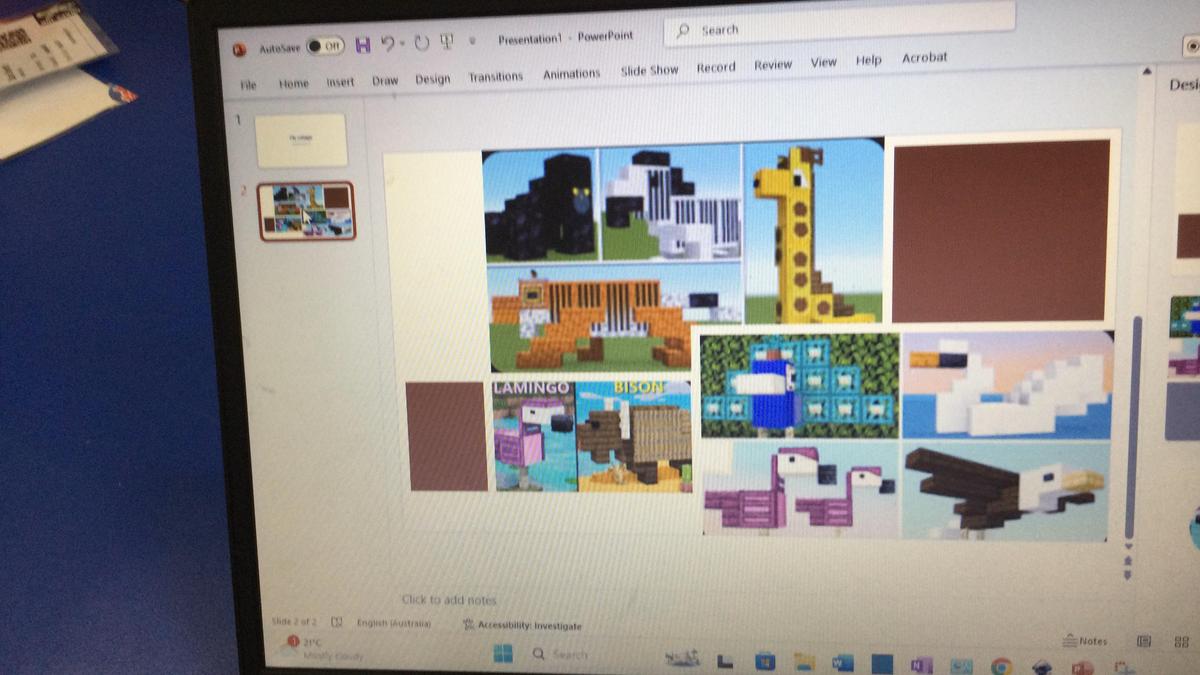1200x675 pixels.
Task: Click the 'Click to add notes' area
Action: point(449,600)
